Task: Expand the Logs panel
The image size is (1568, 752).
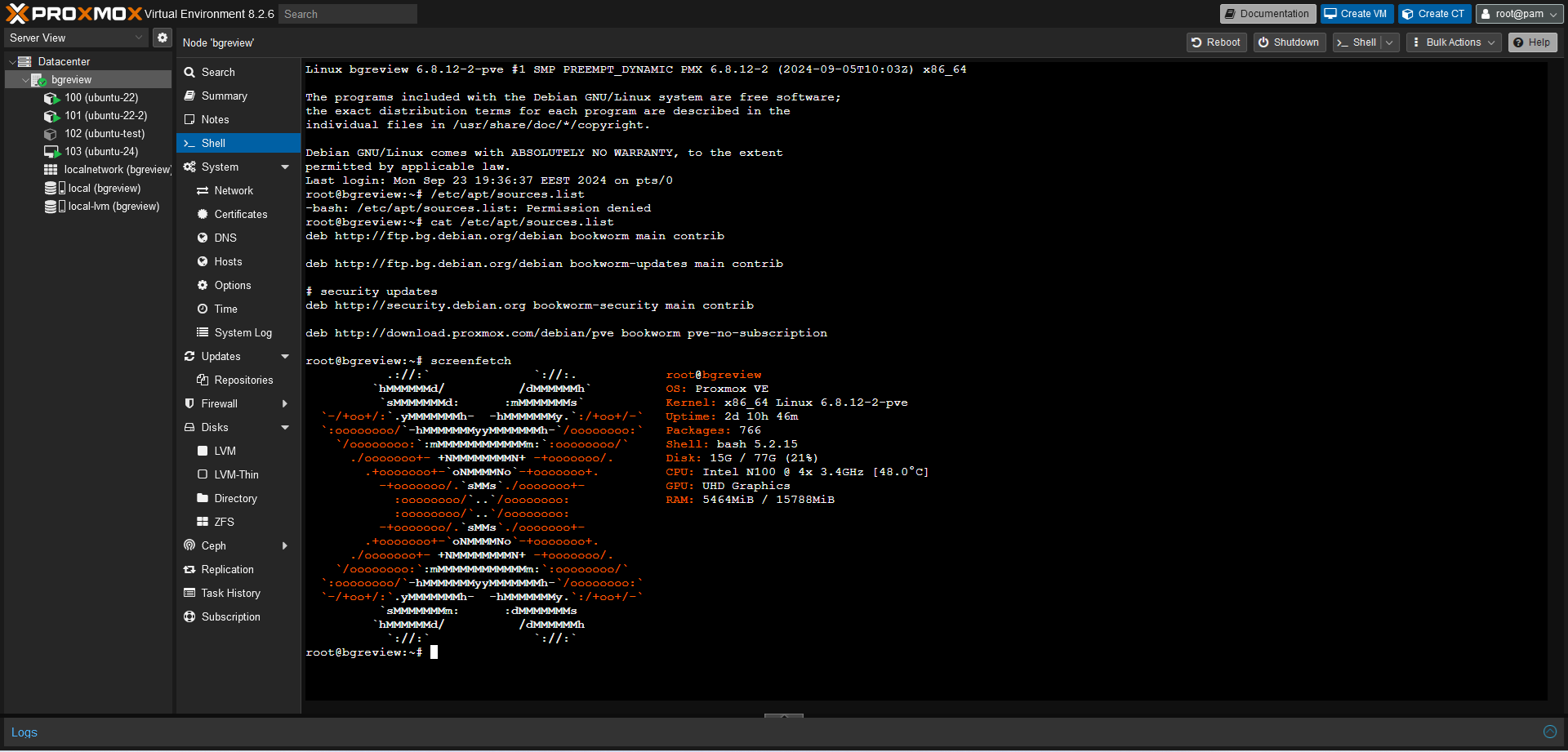Action: 24,732
